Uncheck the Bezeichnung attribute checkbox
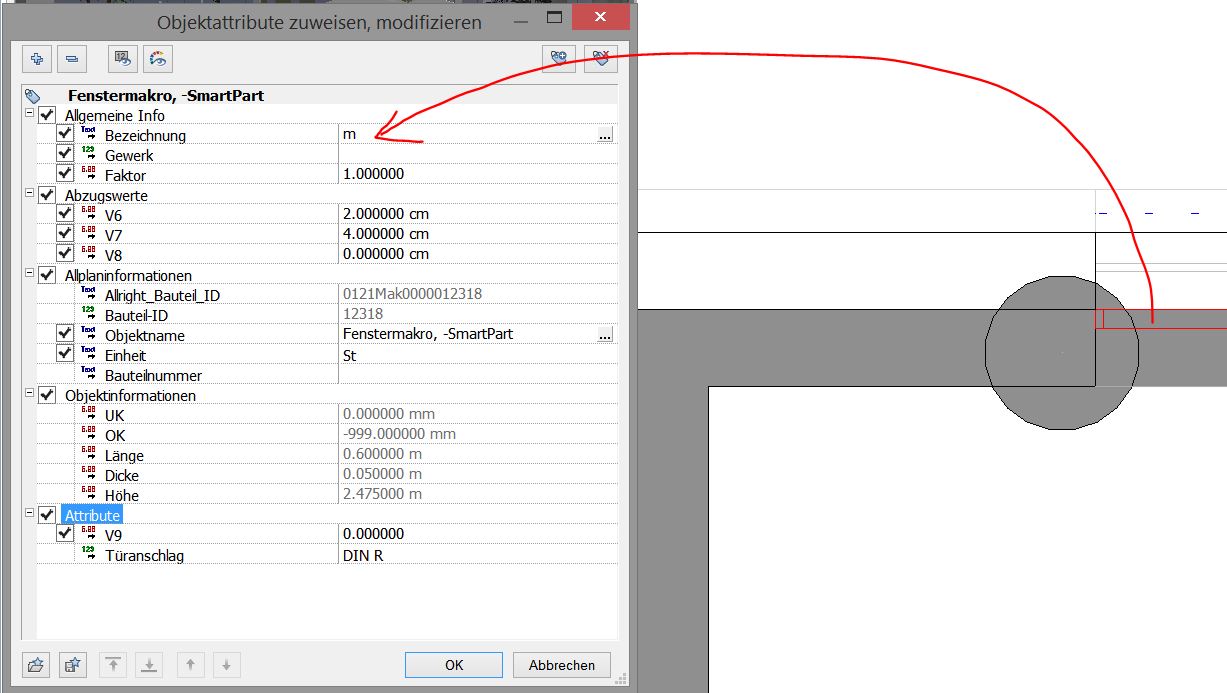Screen dimensions: 1227x693 pyautogui.click(x=65, y=134)
